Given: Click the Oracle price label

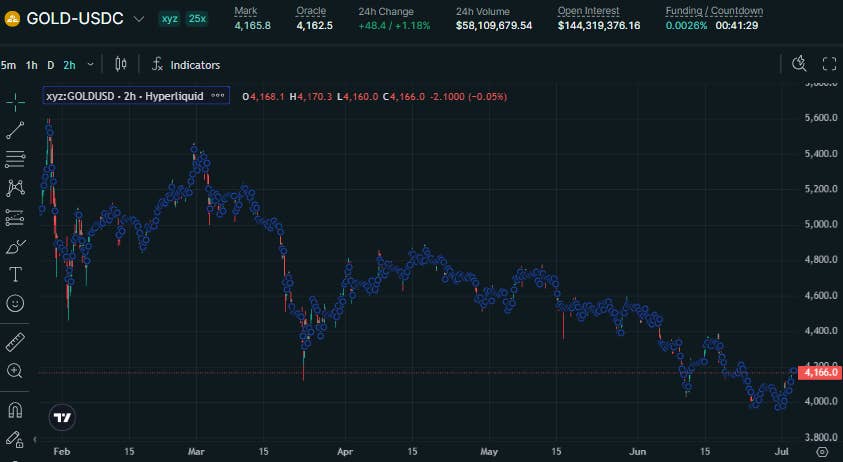Looking at the screenshot, I should pyautogui.click(x=311, y=11).
